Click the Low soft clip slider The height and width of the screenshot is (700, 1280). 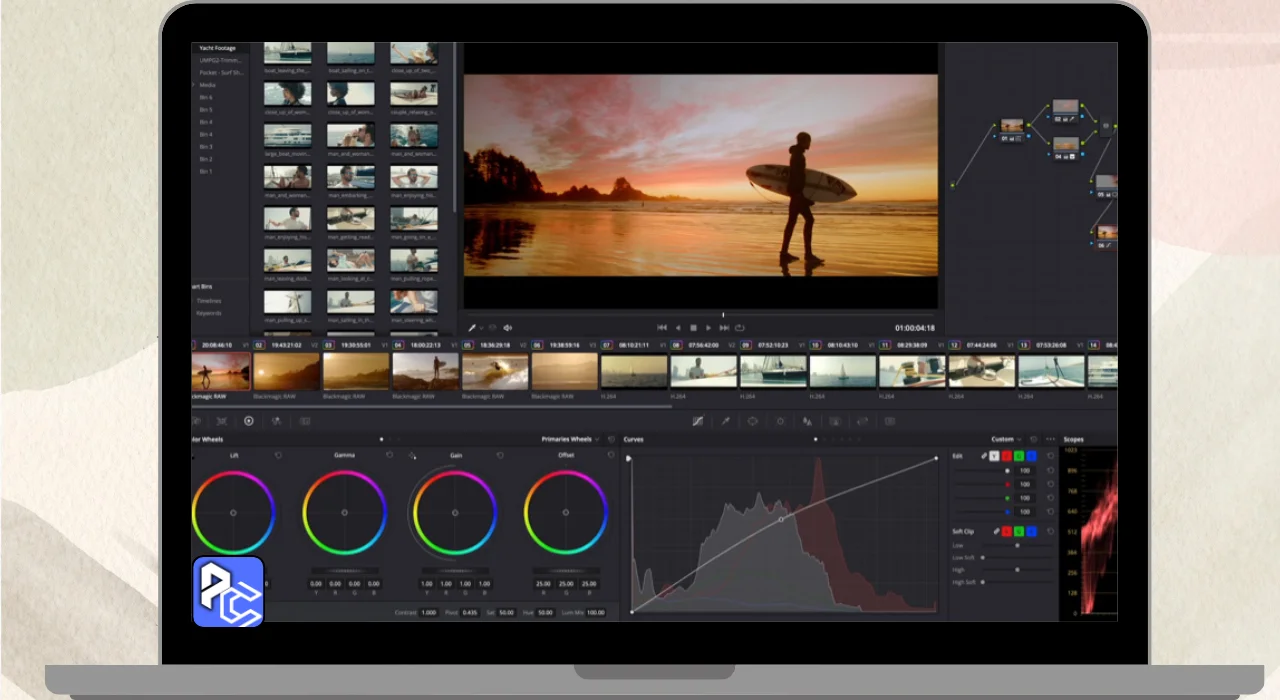(1018, 546)
